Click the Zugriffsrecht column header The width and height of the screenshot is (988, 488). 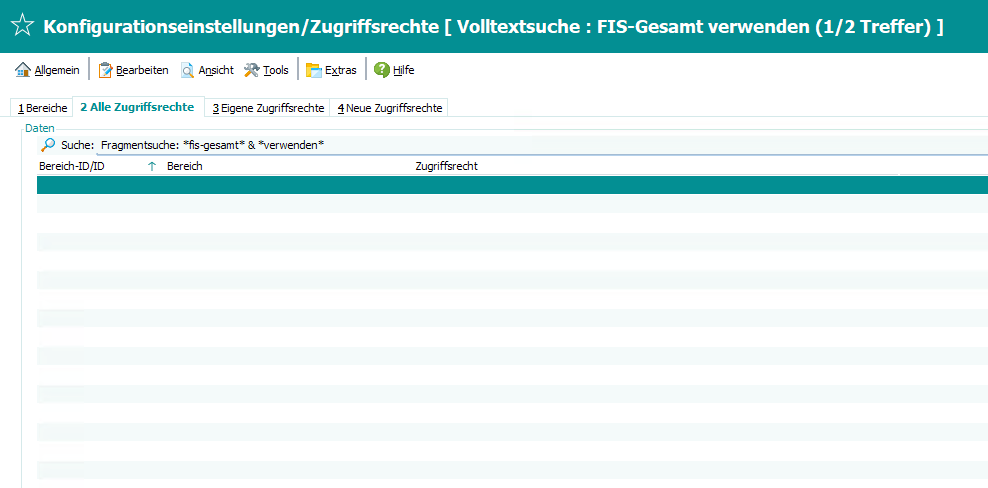tap(446, 166)
